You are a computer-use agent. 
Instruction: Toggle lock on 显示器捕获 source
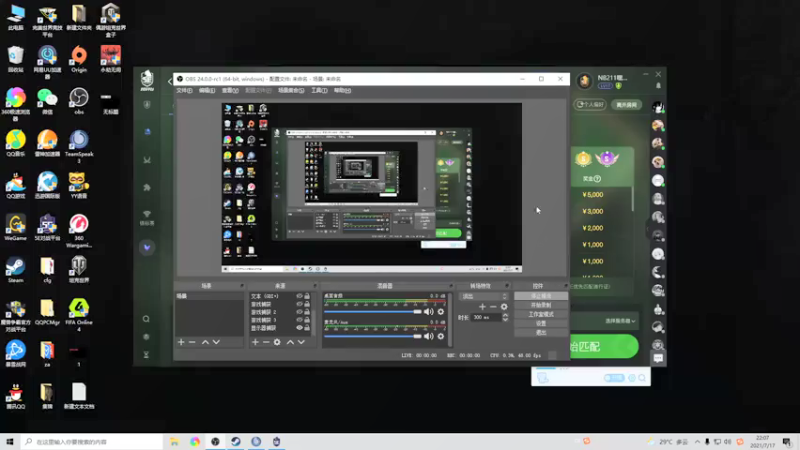pos(307,328)
